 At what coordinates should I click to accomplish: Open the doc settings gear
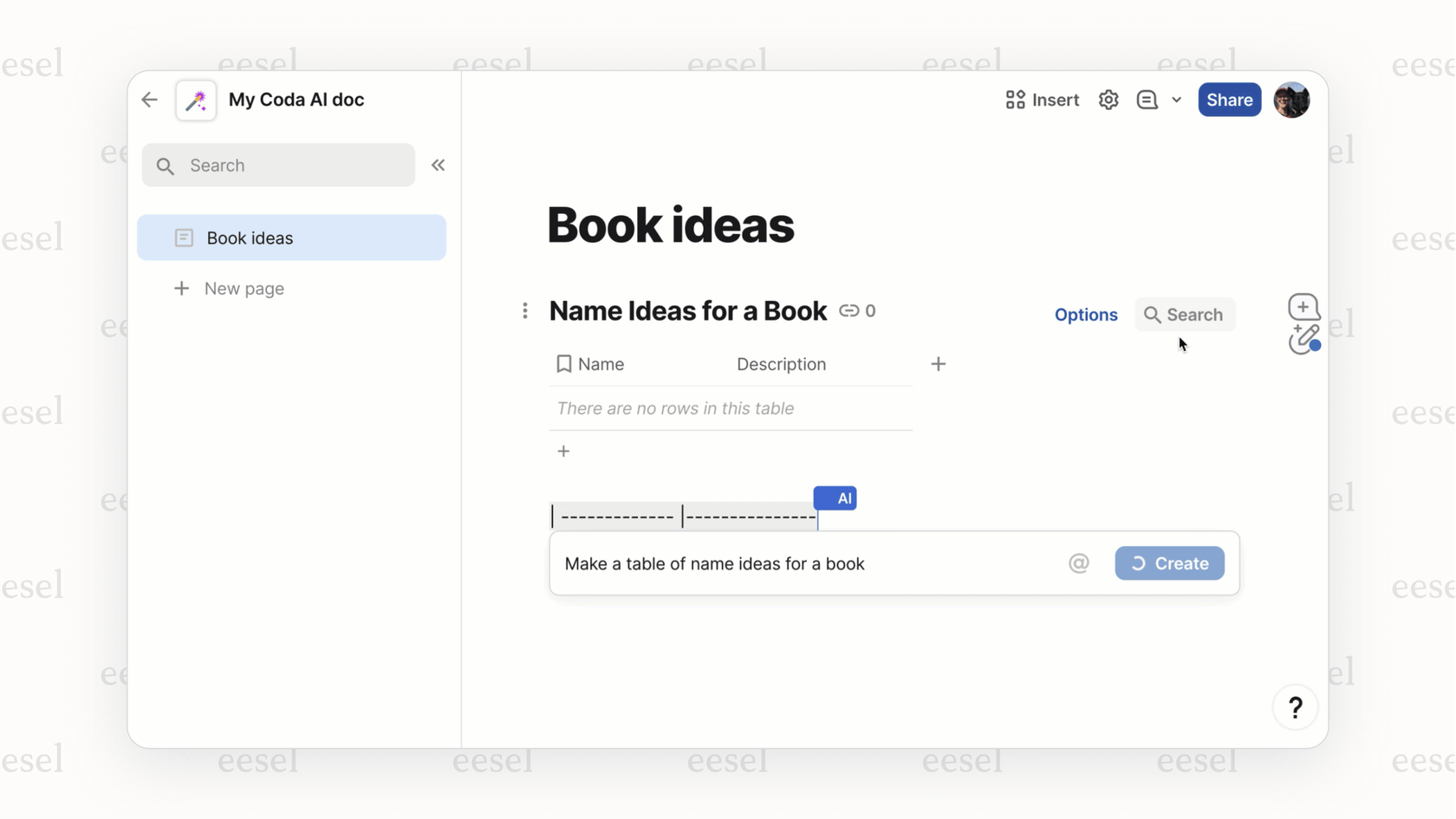[1108, 100]
